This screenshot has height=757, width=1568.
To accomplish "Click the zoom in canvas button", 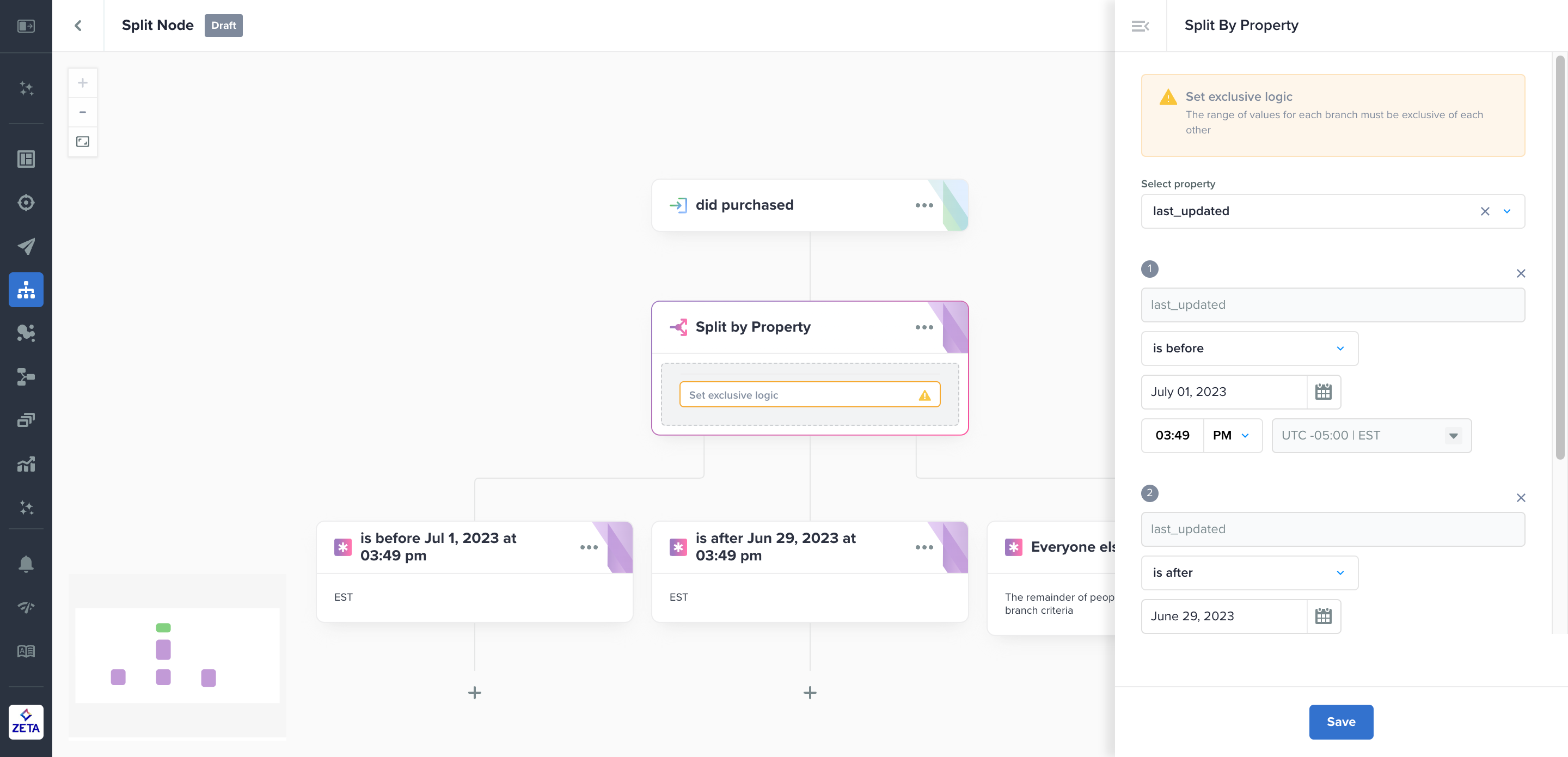I will pos(83,83).
